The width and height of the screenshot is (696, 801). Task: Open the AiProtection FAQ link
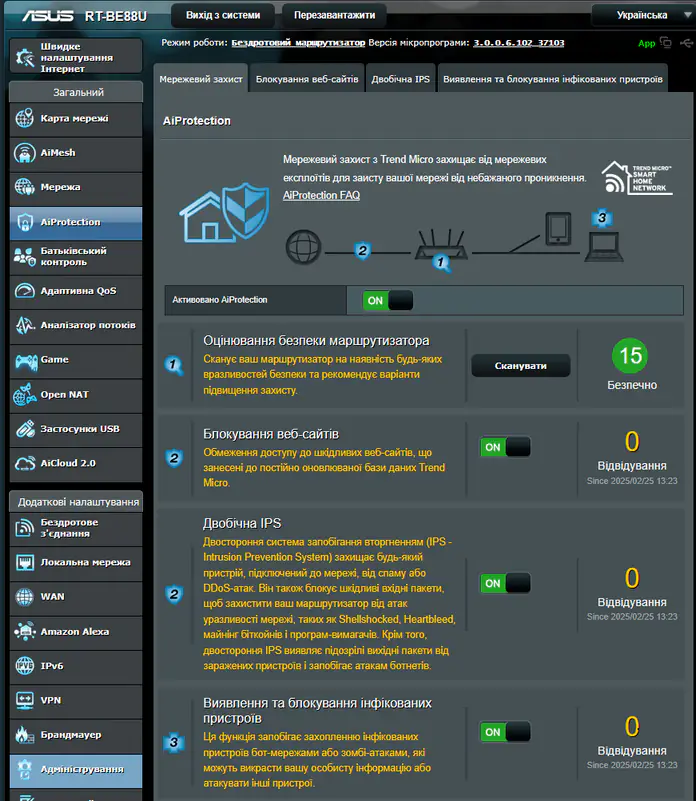[x=321, y=195]
